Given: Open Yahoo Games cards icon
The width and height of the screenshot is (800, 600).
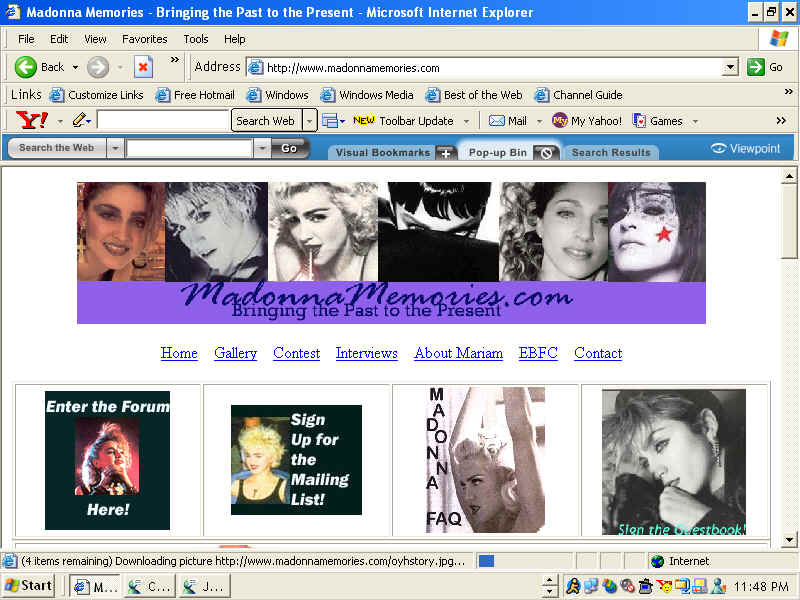Looking at the screenshot, I should point(639,121).
